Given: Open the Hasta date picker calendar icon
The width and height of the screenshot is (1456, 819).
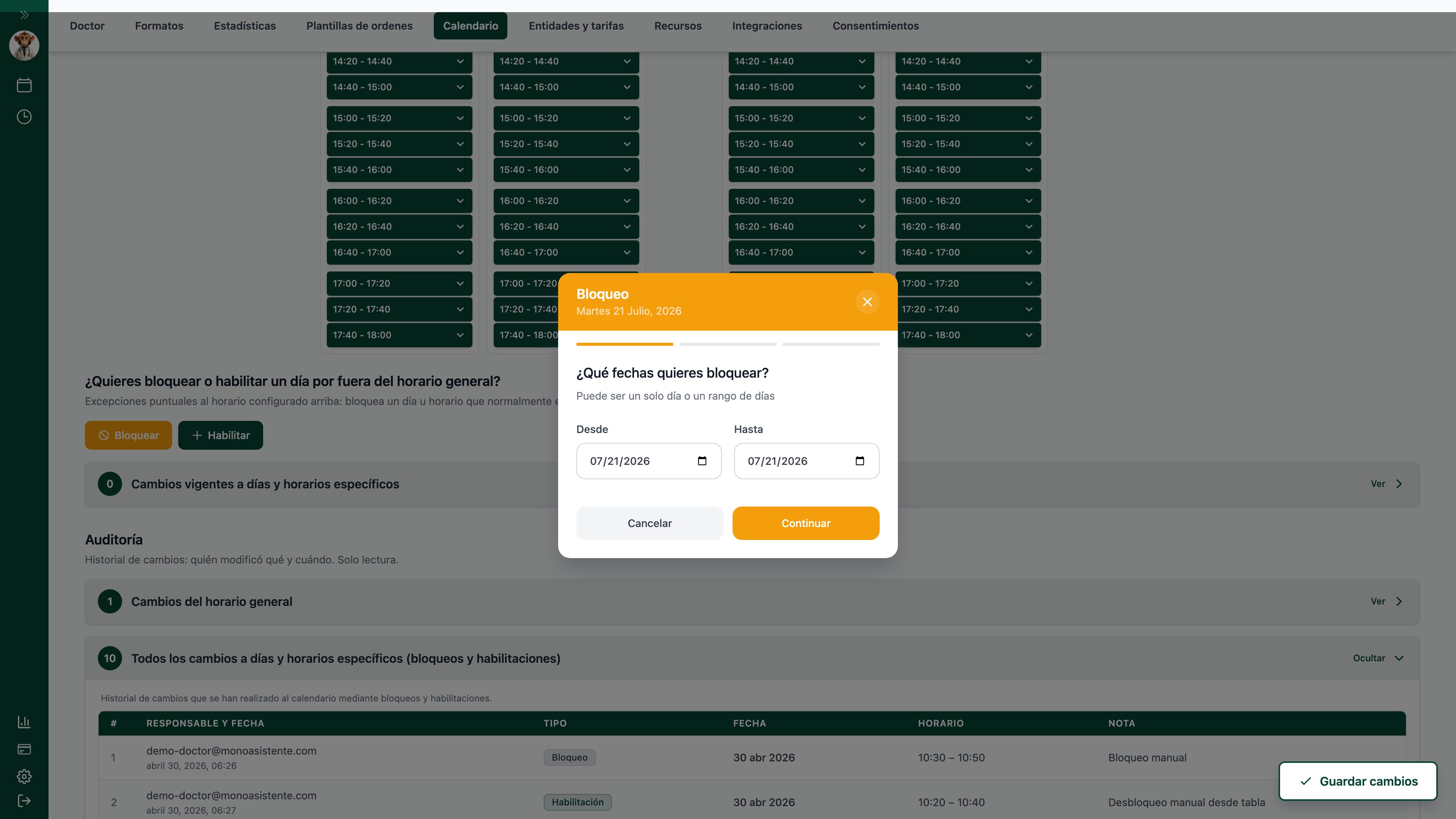Looking at the screenshot, I should pyautogui.click(x=860, y=461).
